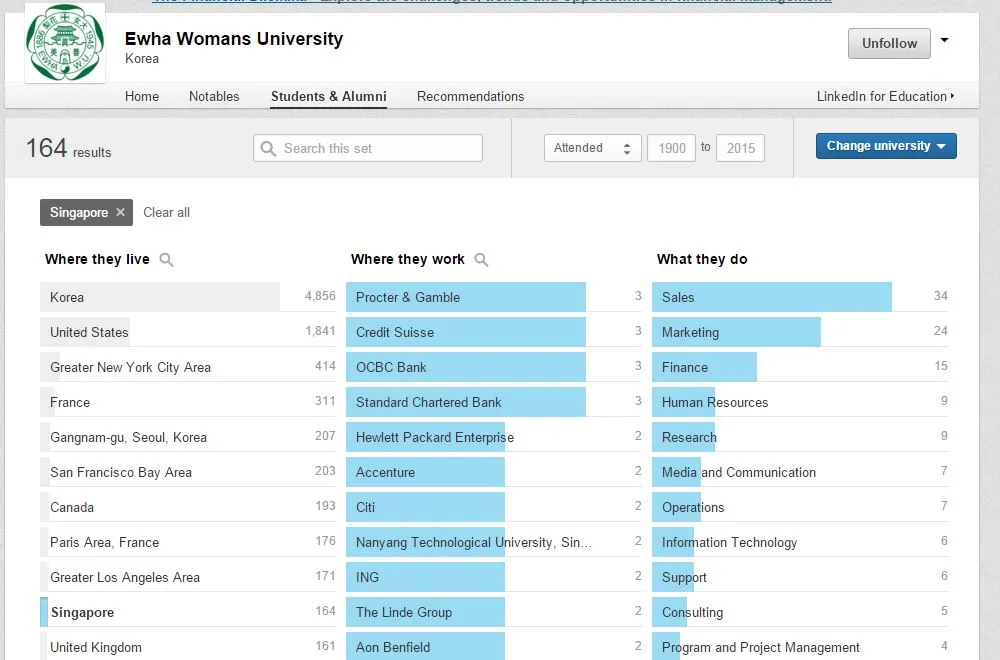This screenshot has height=660, width=1000.
Task: Click the 1900 start year field
Action: coord(671,148)
